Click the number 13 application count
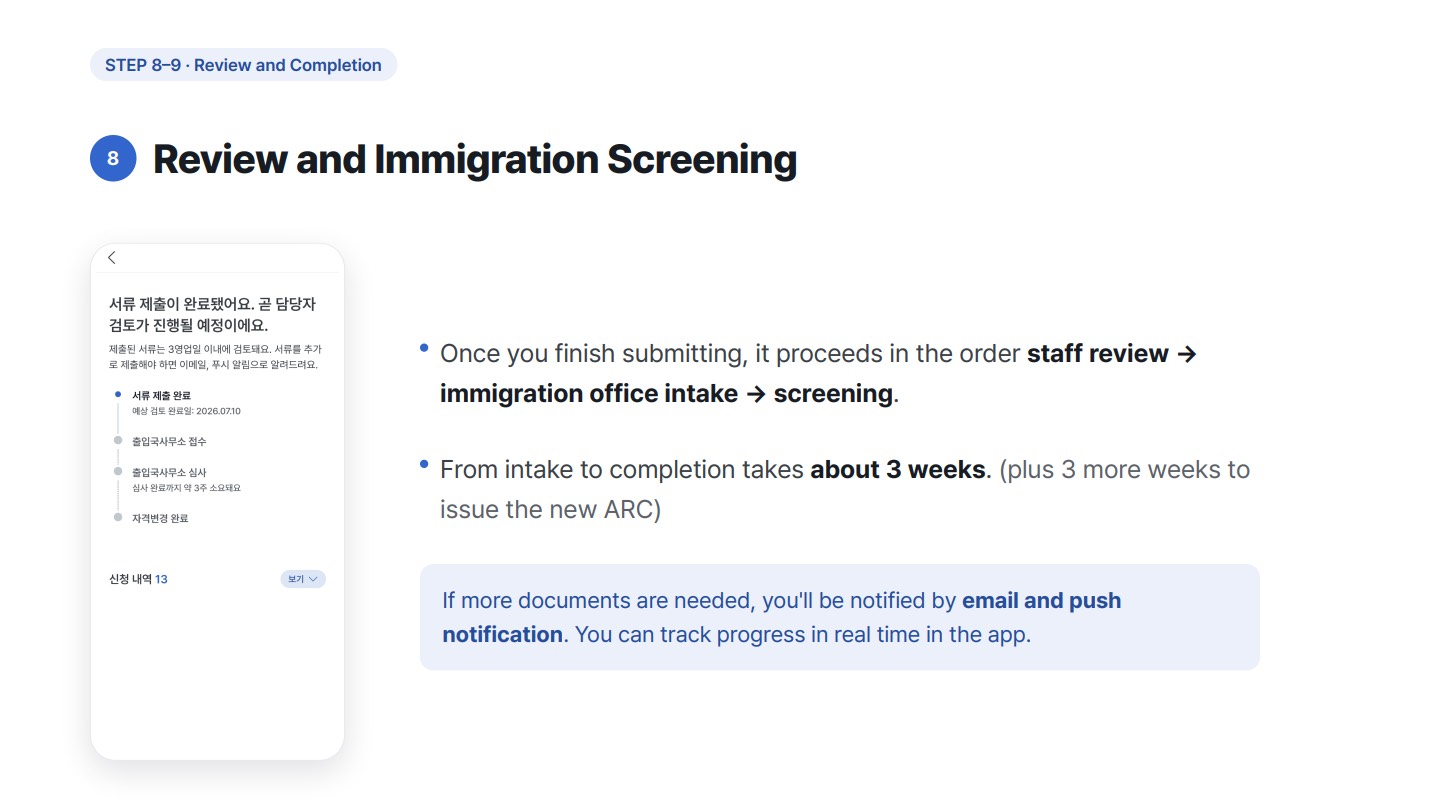 161,579
